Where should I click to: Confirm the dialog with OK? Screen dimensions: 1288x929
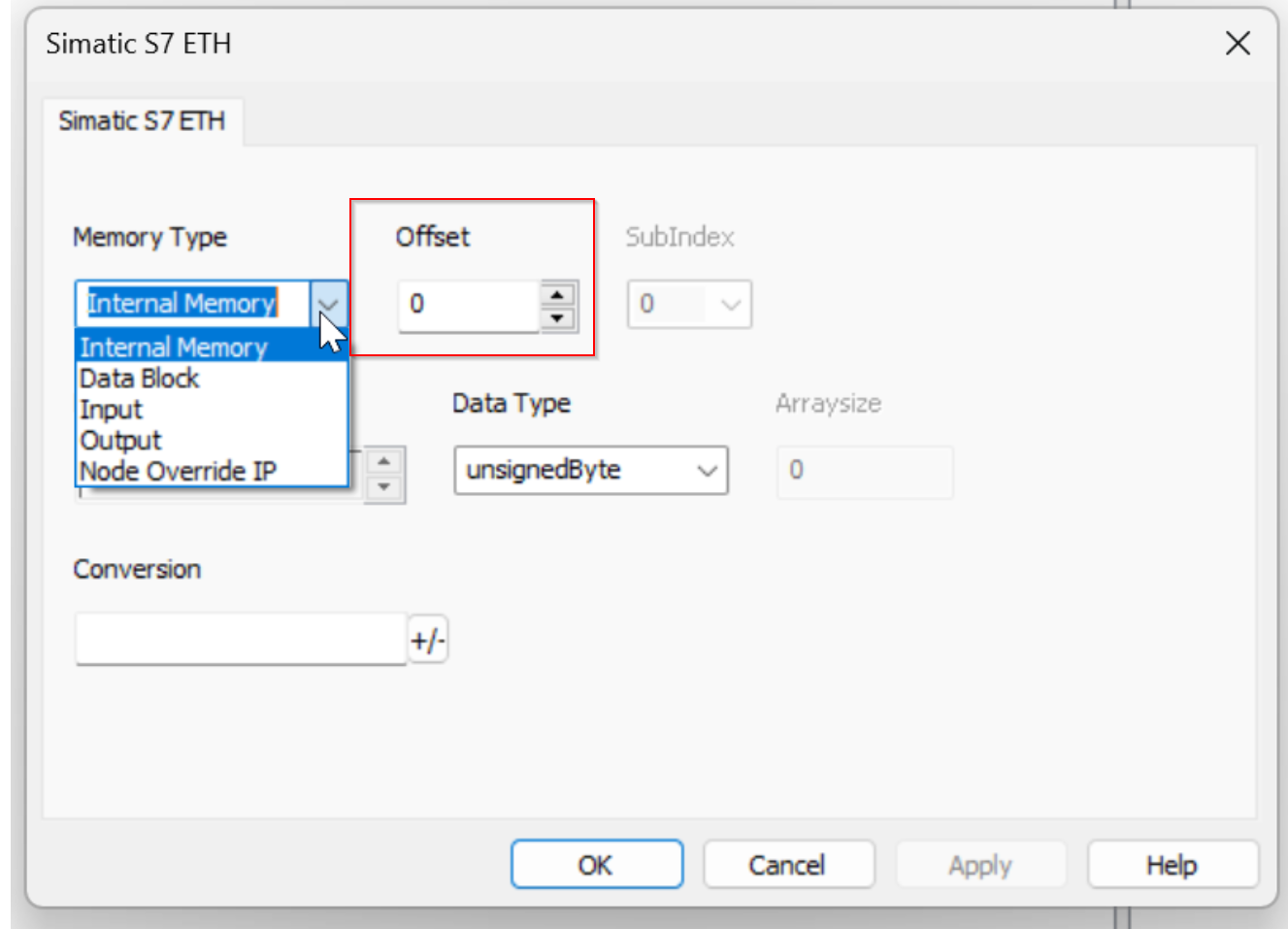(x=597, y=864)
